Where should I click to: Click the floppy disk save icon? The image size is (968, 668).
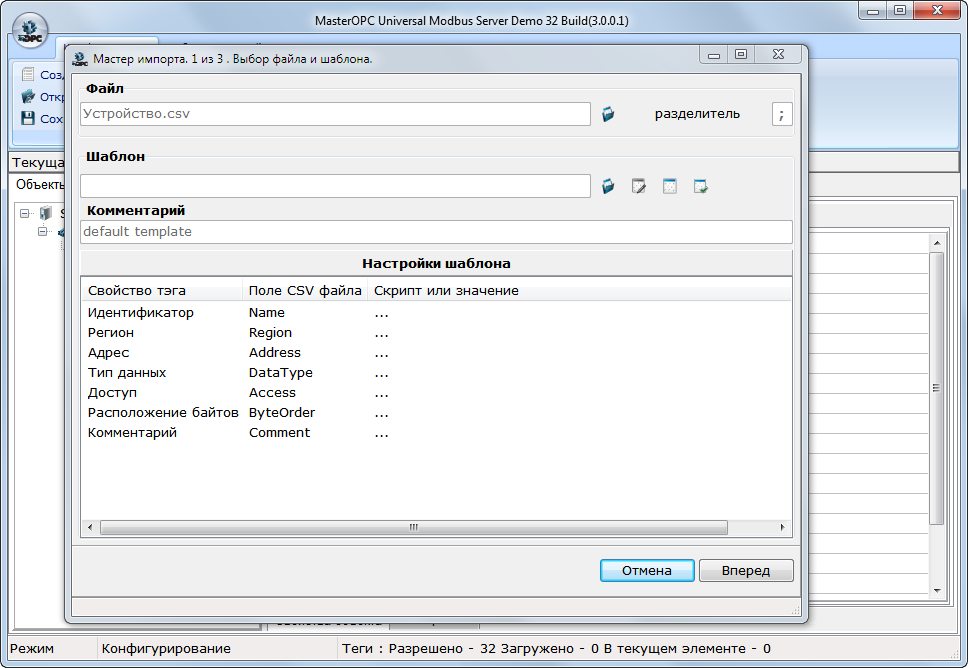click(x=28, y=118)
